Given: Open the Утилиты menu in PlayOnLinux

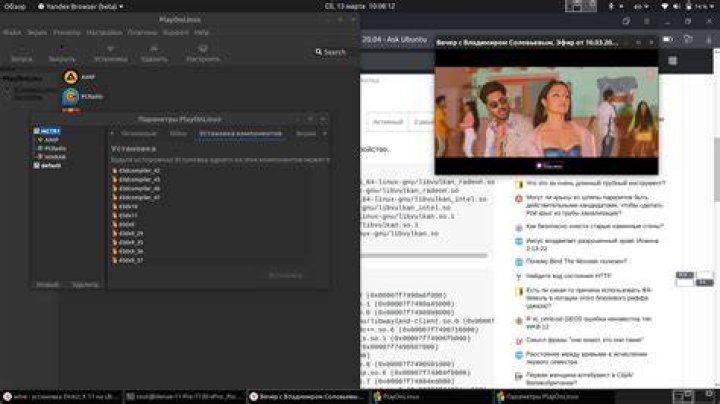Looking at the screenshot, I should pyautogui.click(x=67, y=33).
